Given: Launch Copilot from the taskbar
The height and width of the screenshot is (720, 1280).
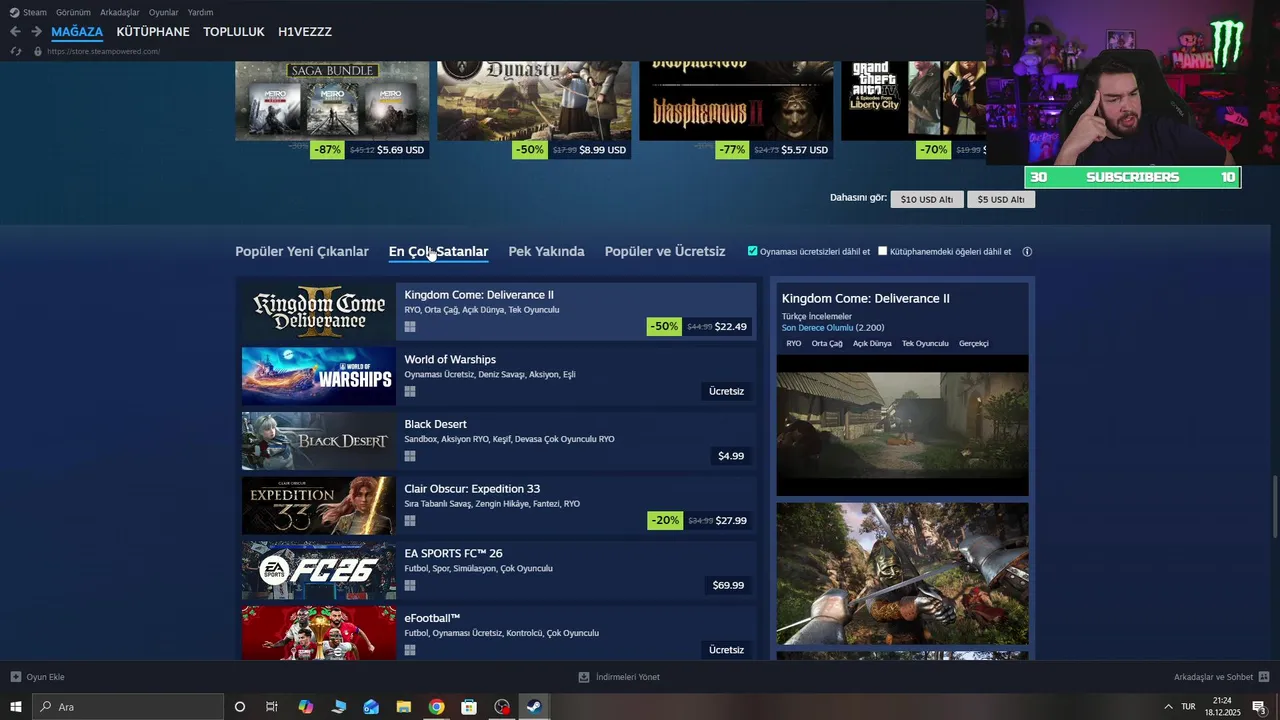Looking at the screenshot, I should click(306, 707).
